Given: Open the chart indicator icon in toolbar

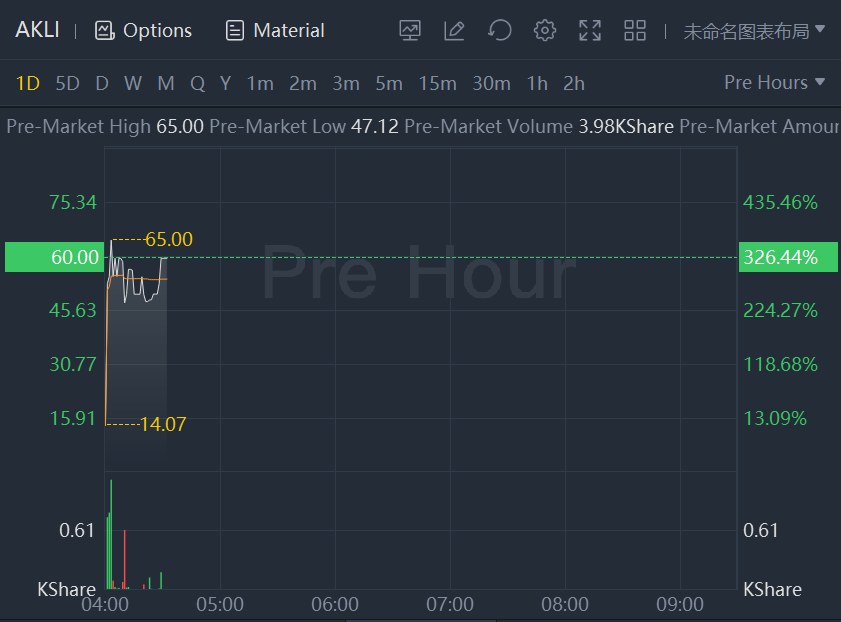Looking at the screenshot, I should [x=409, y=30].
